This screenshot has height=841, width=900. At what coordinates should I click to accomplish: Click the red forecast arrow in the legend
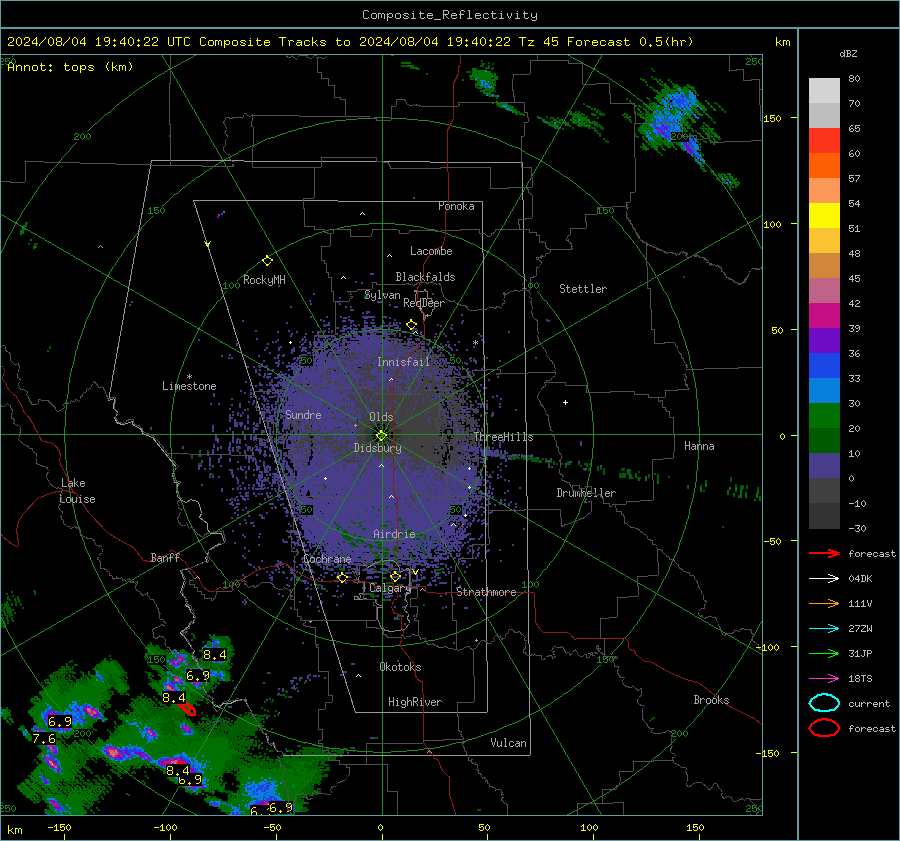(824, 553)
